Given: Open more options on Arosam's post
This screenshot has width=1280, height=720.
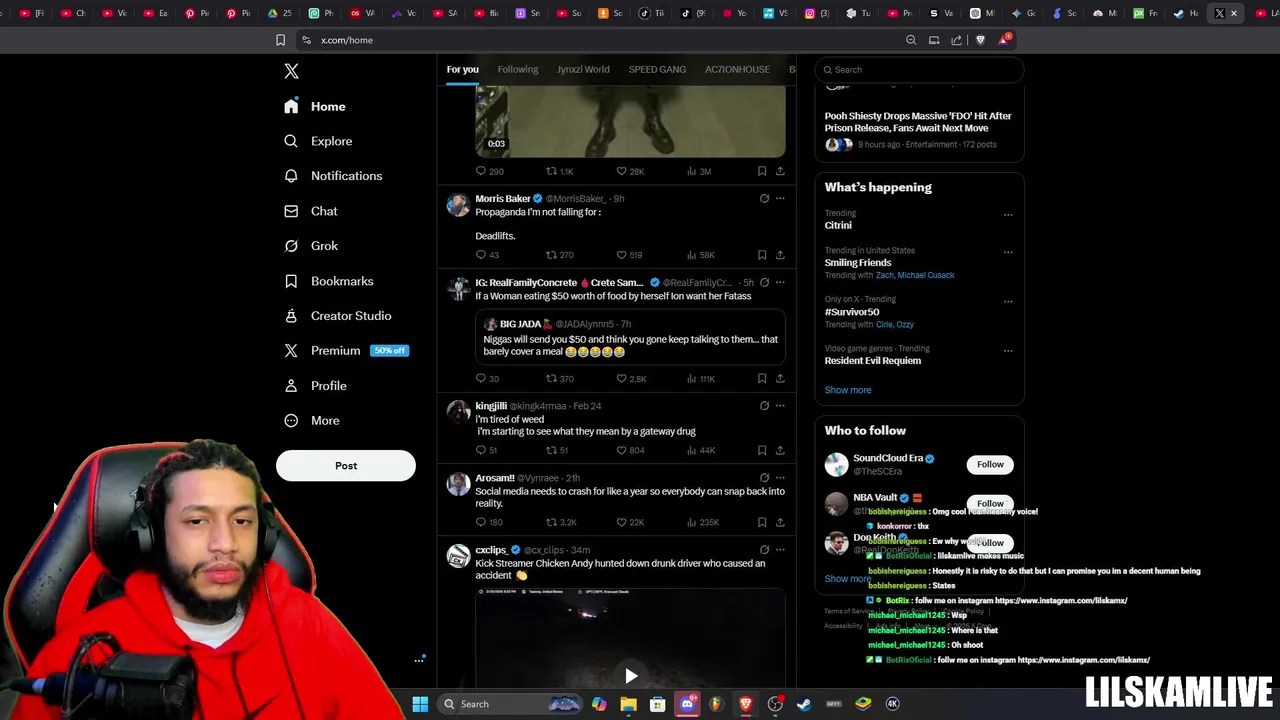Looking at the screenshot, I should [780, 477].
